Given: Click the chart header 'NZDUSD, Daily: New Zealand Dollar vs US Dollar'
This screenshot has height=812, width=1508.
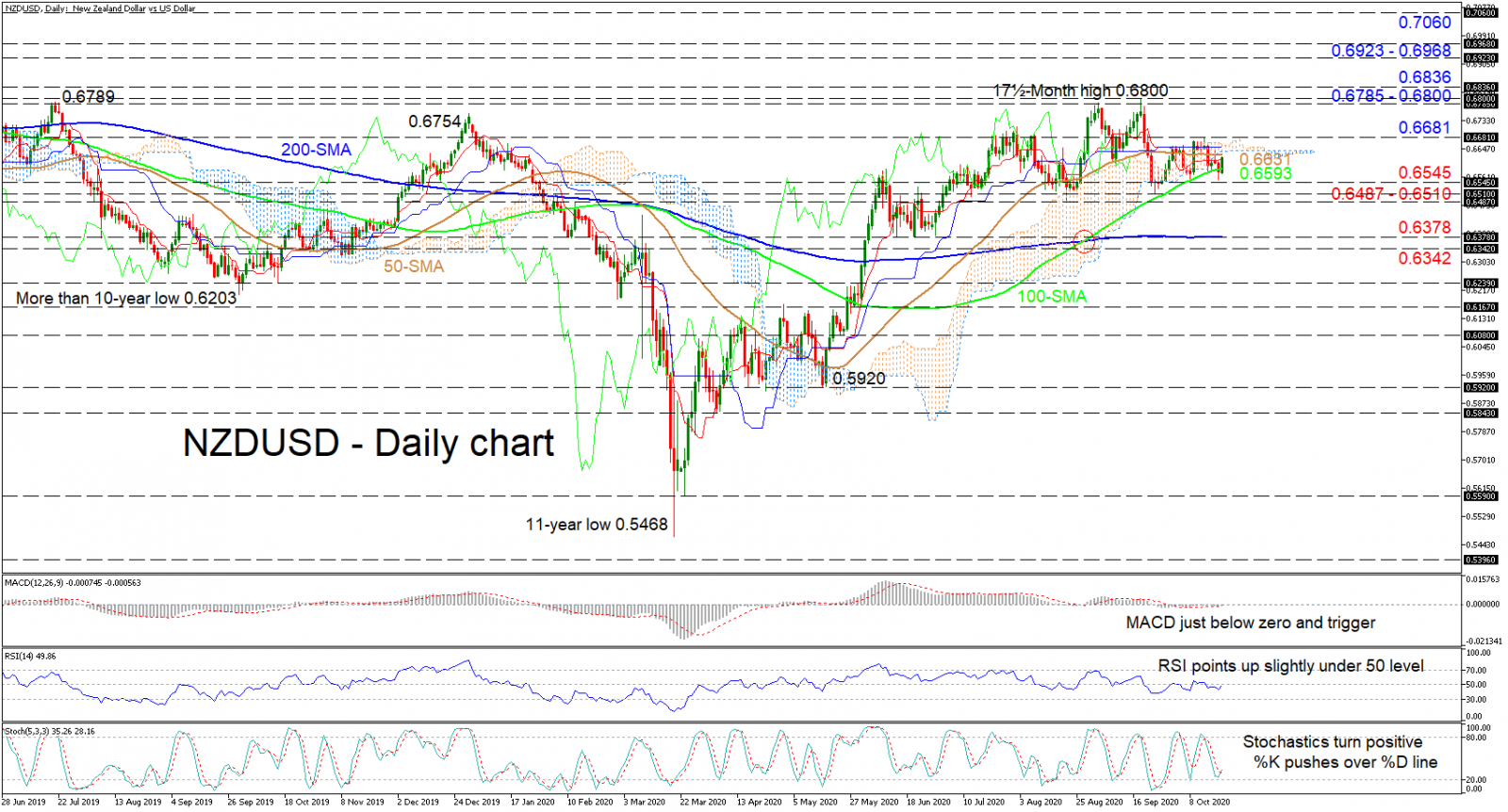Looking at the screenshot, I should tap(100, 8).
